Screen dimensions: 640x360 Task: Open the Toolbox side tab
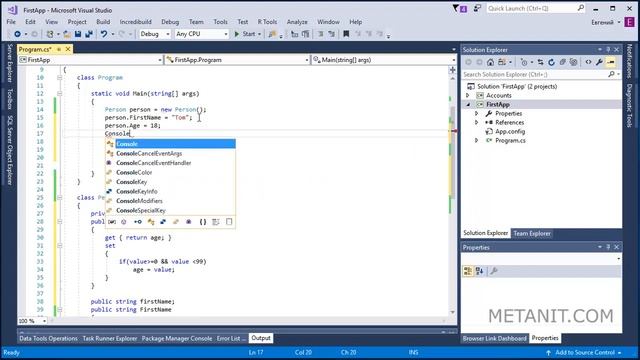pos(10,99)
